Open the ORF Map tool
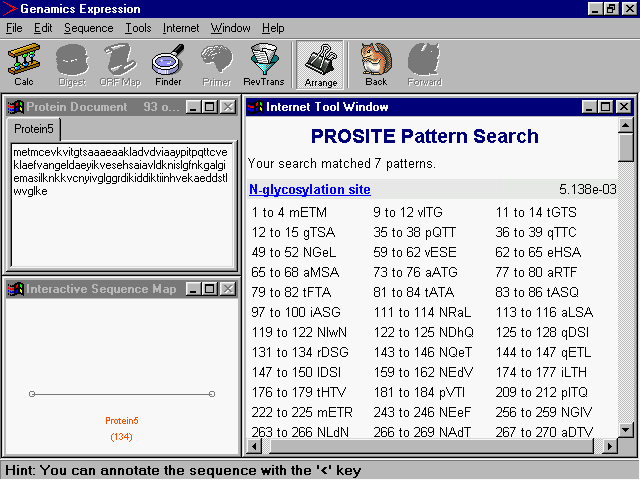 (x=120, y=64)
